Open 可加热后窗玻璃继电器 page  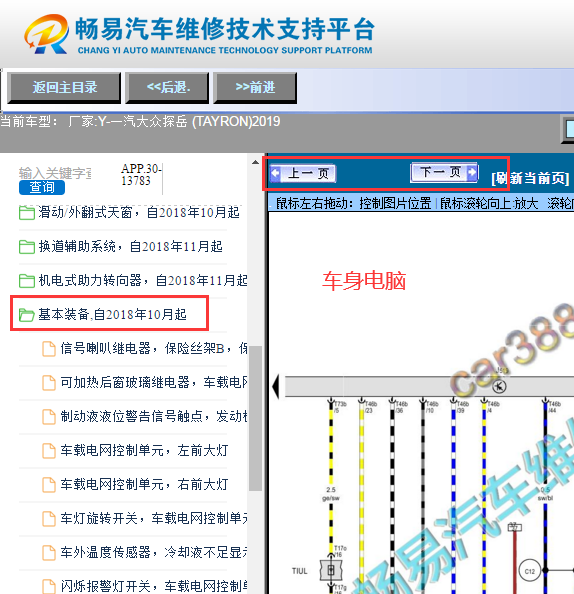pyautogui.click(x=154, y=382)
